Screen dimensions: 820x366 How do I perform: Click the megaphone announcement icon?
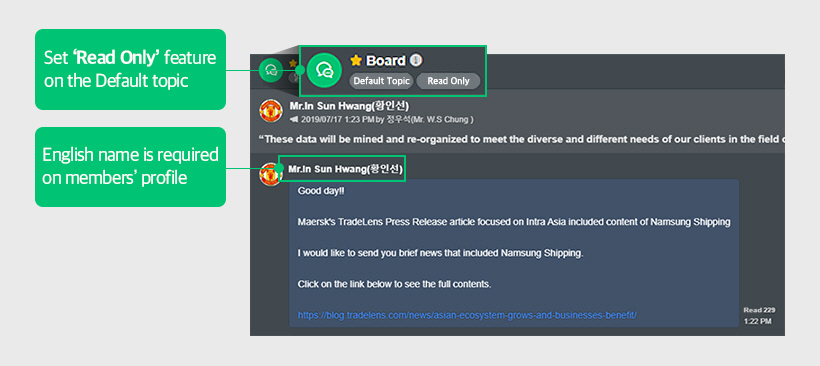tap(293, 120)
